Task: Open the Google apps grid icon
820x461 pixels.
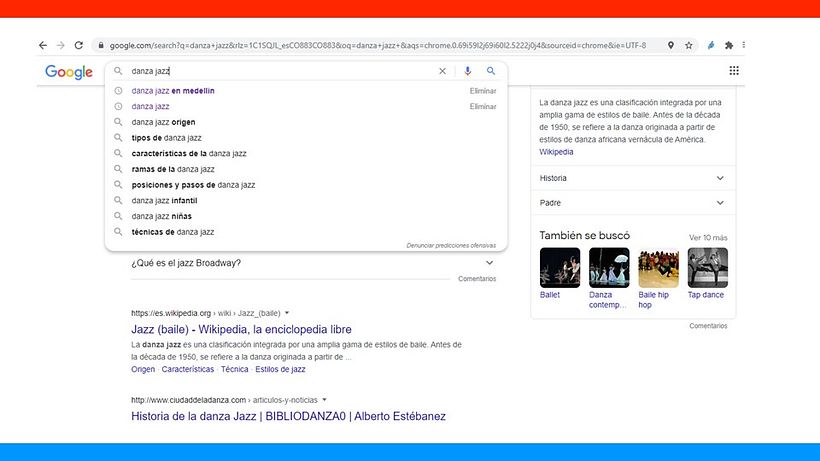Action: click(734, 71)
